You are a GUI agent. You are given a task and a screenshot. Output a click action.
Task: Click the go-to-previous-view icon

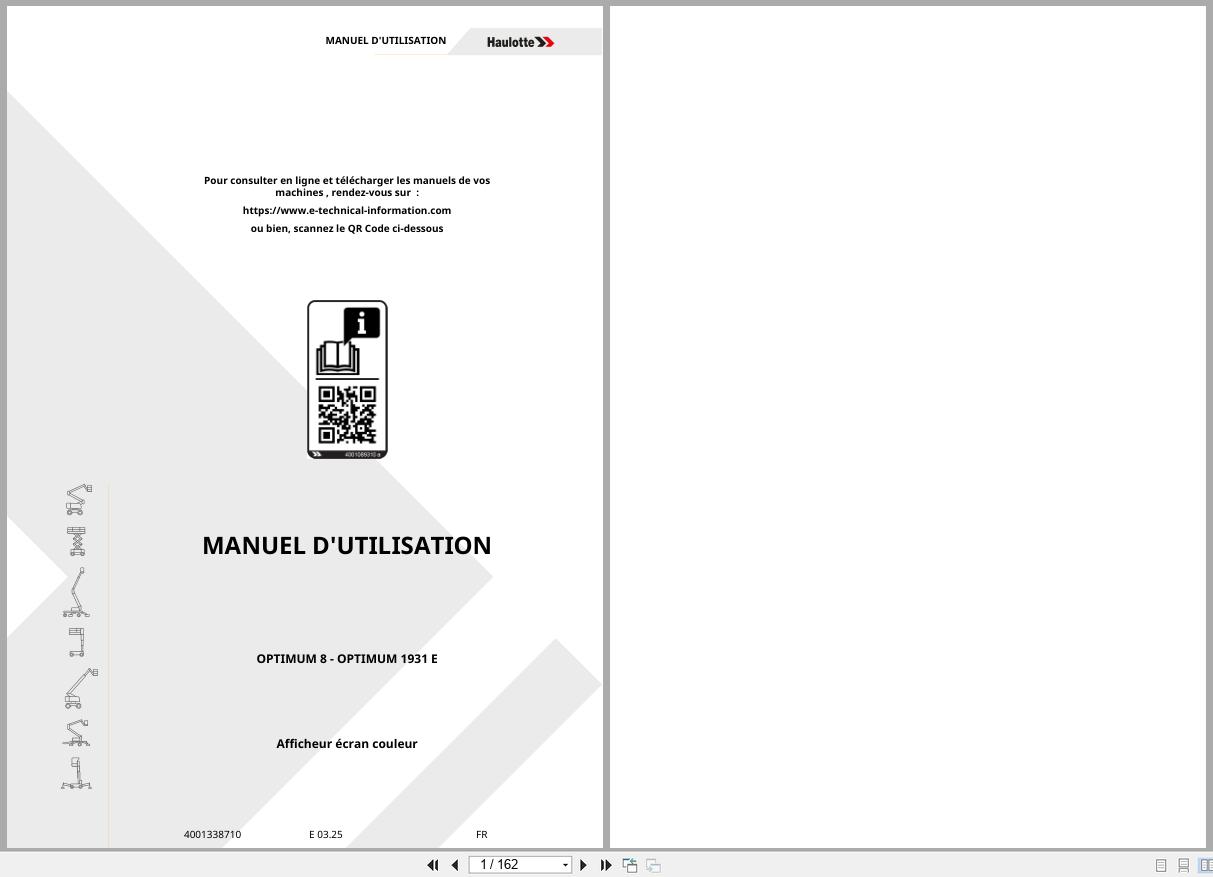[x=630, y=865]
